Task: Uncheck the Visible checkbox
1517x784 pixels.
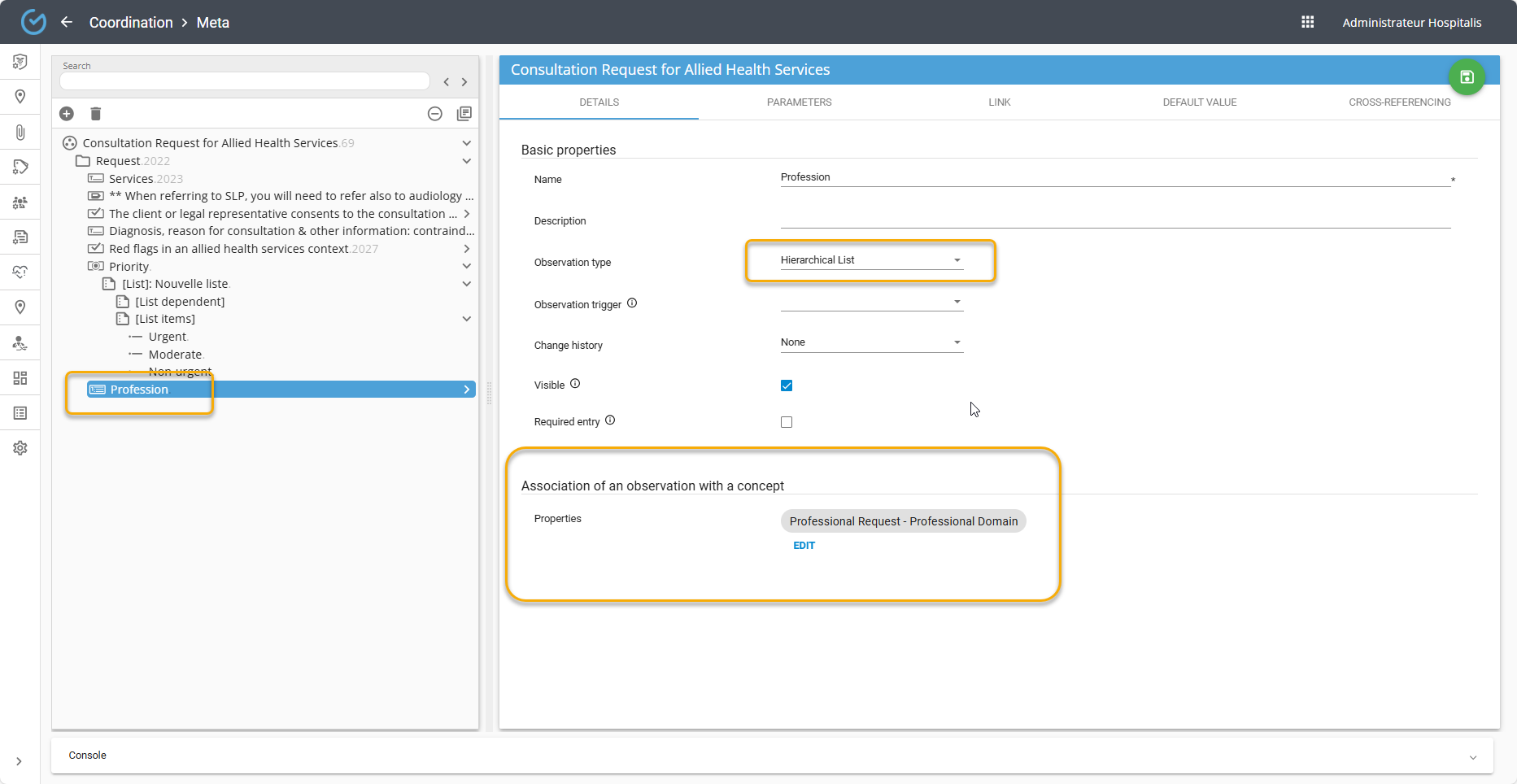Action: [x=787, y=385]
